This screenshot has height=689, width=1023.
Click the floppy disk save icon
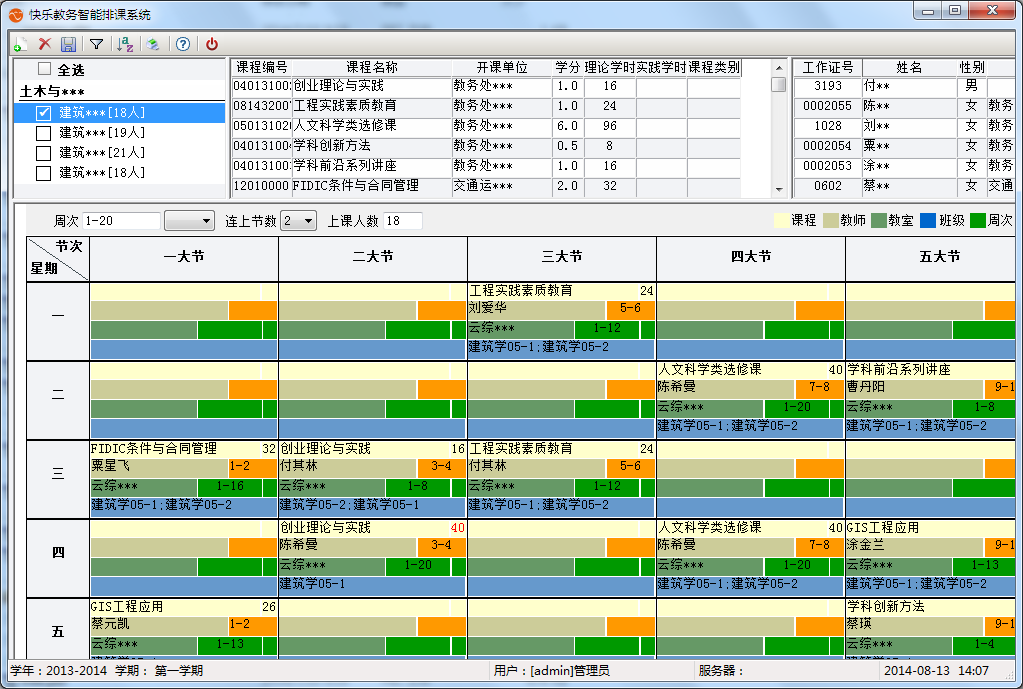coord(68,44)
